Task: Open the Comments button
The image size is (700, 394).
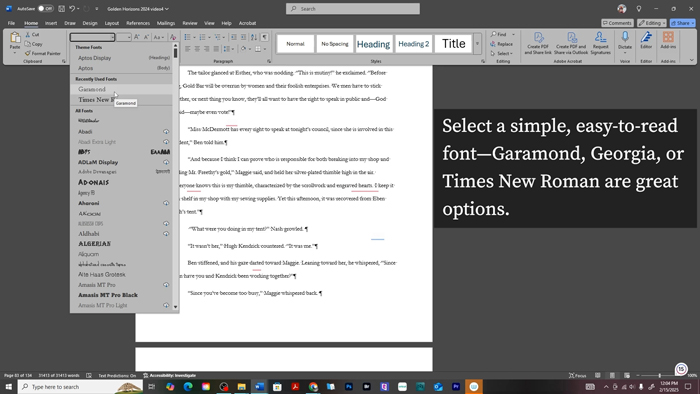Action: point(617,23)
